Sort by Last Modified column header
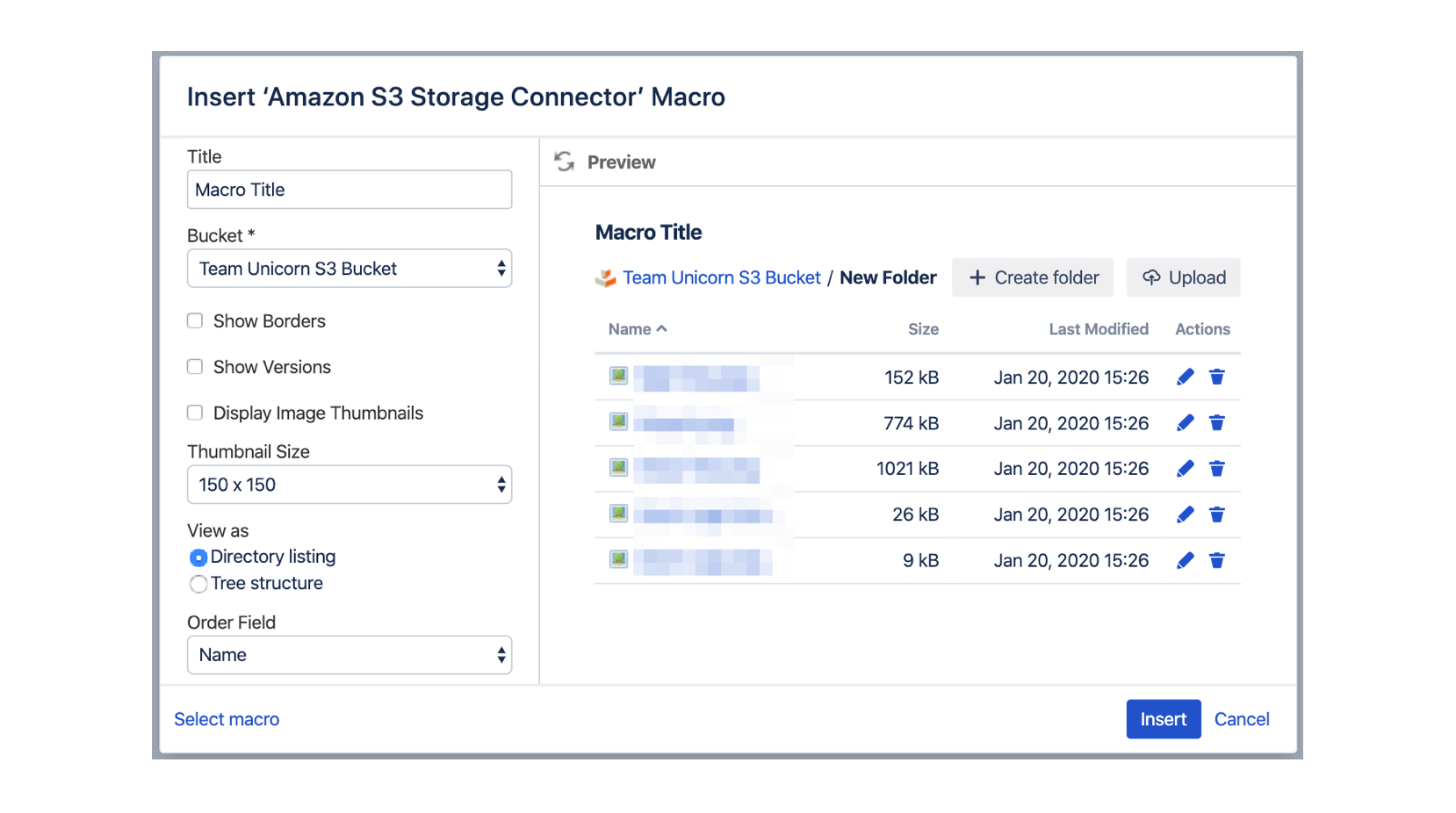This screenshot has width=1456, height=813. (x=1099, y=329)
